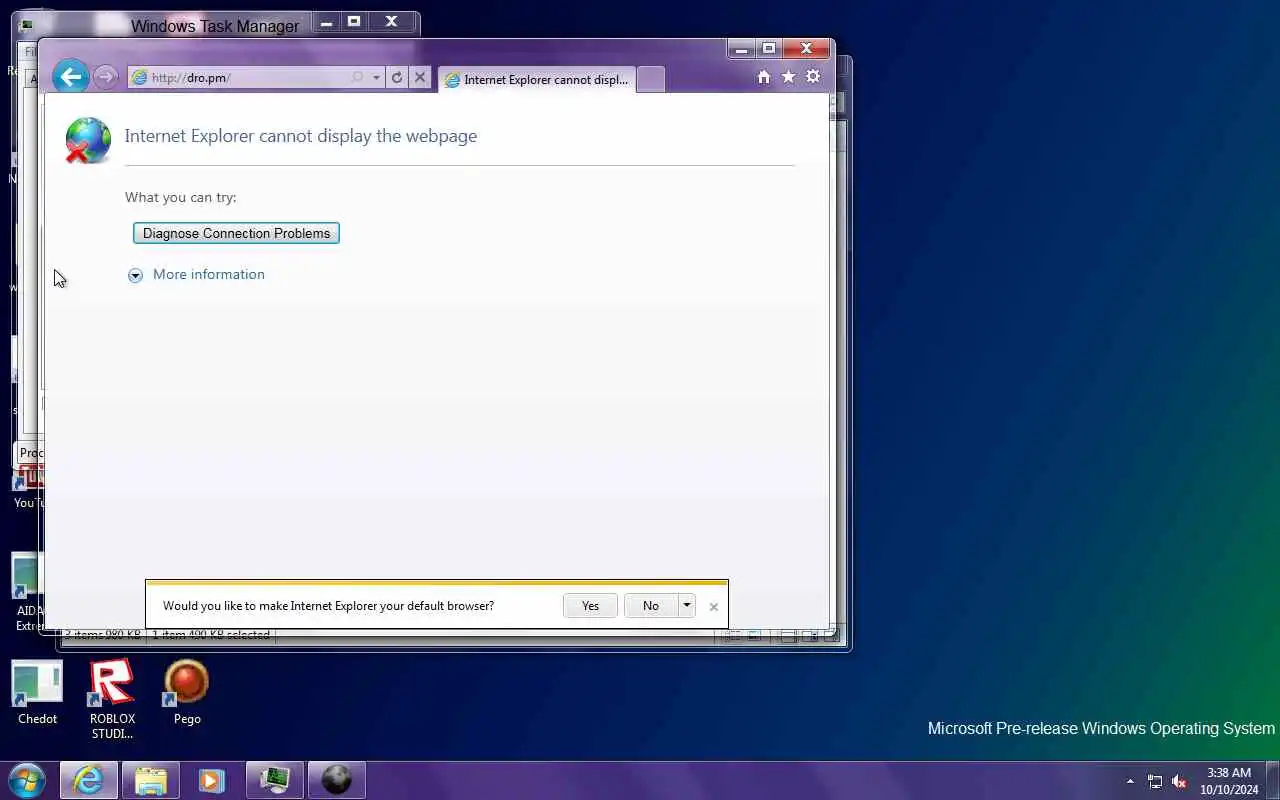
Task: Select the 'Internet Explorer cannot displ...' tab
Action: pyautogui.click(x=536, y=80)
